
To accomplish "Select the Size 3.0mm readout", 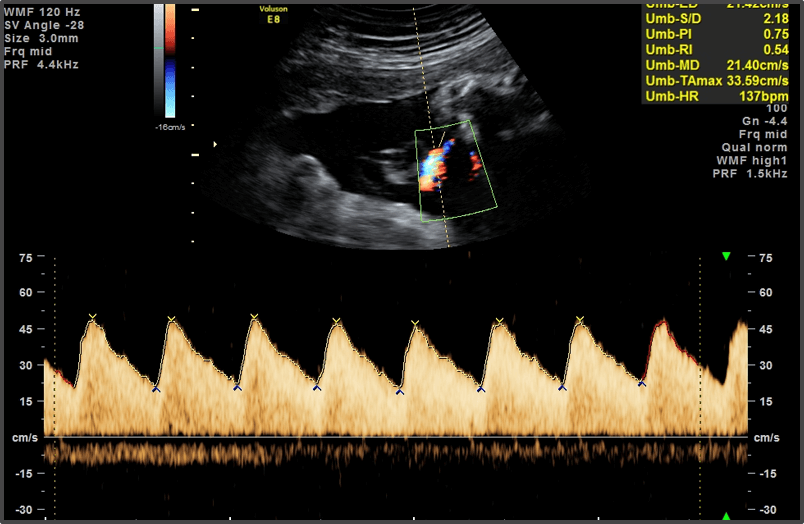I will click(41, 38).
